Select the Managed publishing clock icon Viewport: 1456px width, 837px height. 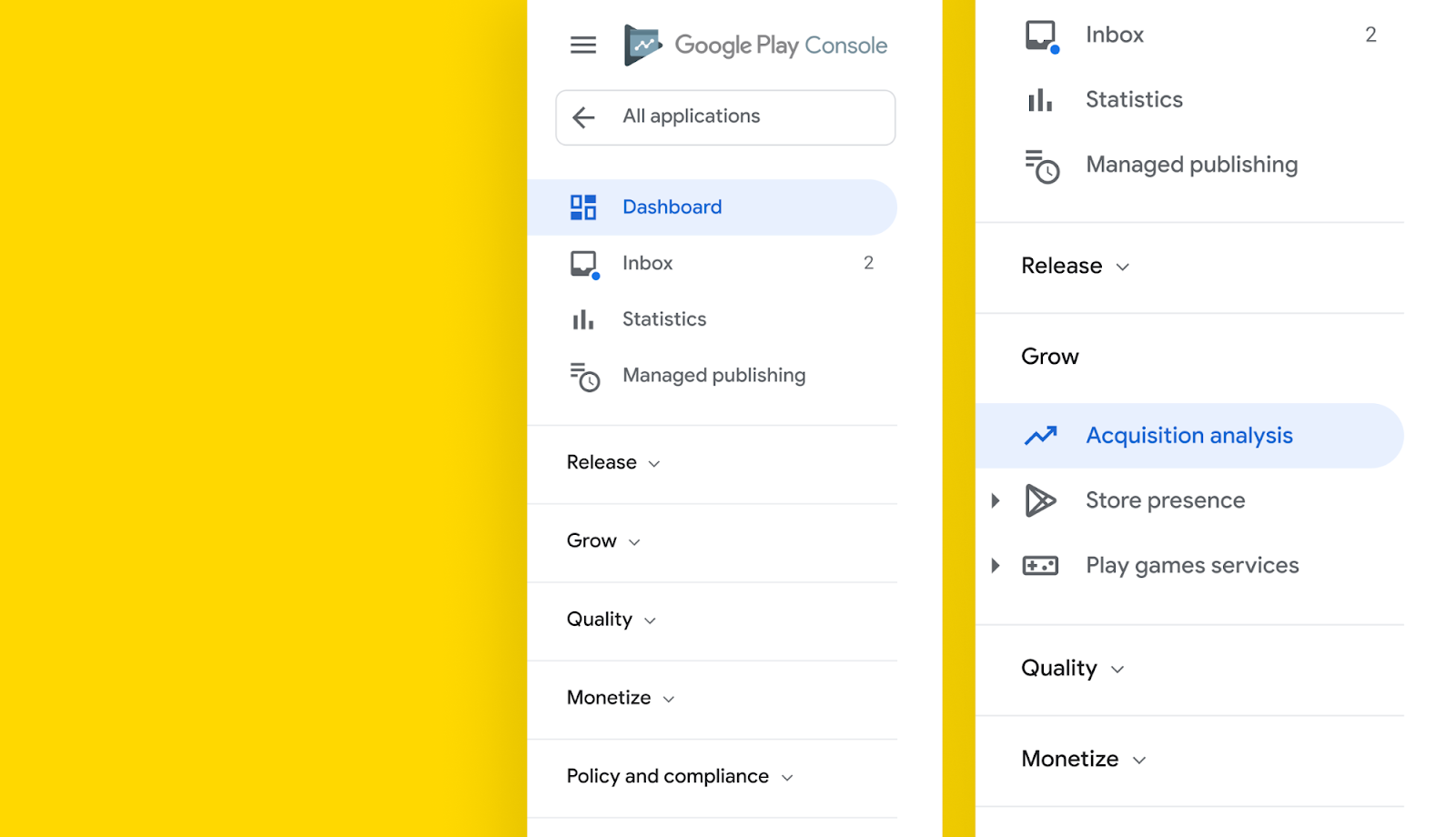point(583,376)
